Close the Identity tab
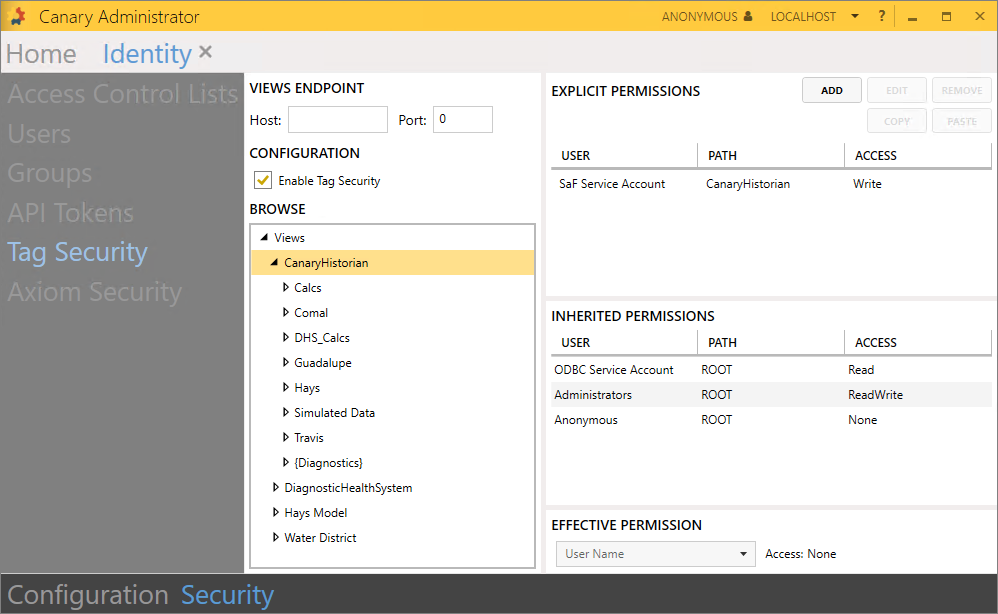 205,52
